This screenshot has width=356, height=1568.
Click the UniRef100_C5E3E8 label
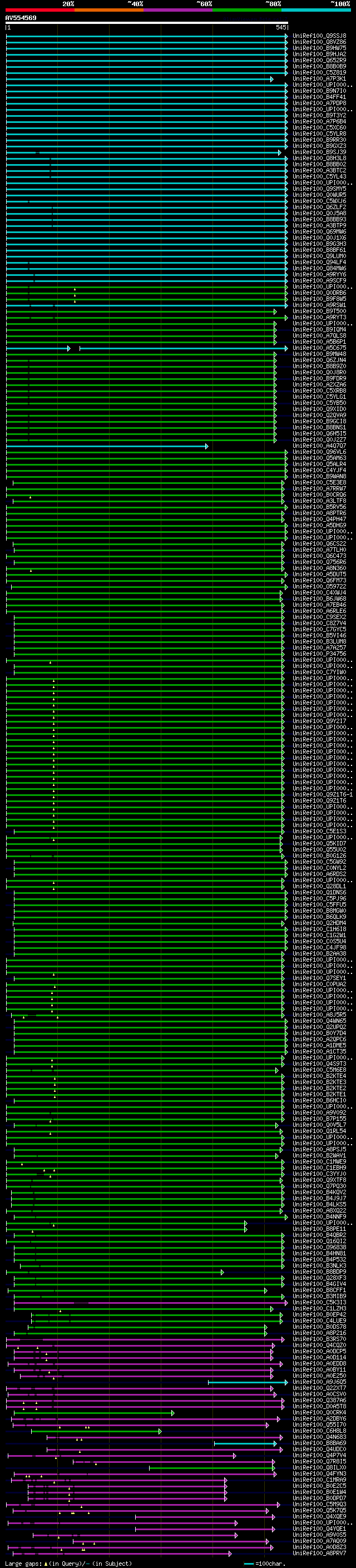(319, 483)
